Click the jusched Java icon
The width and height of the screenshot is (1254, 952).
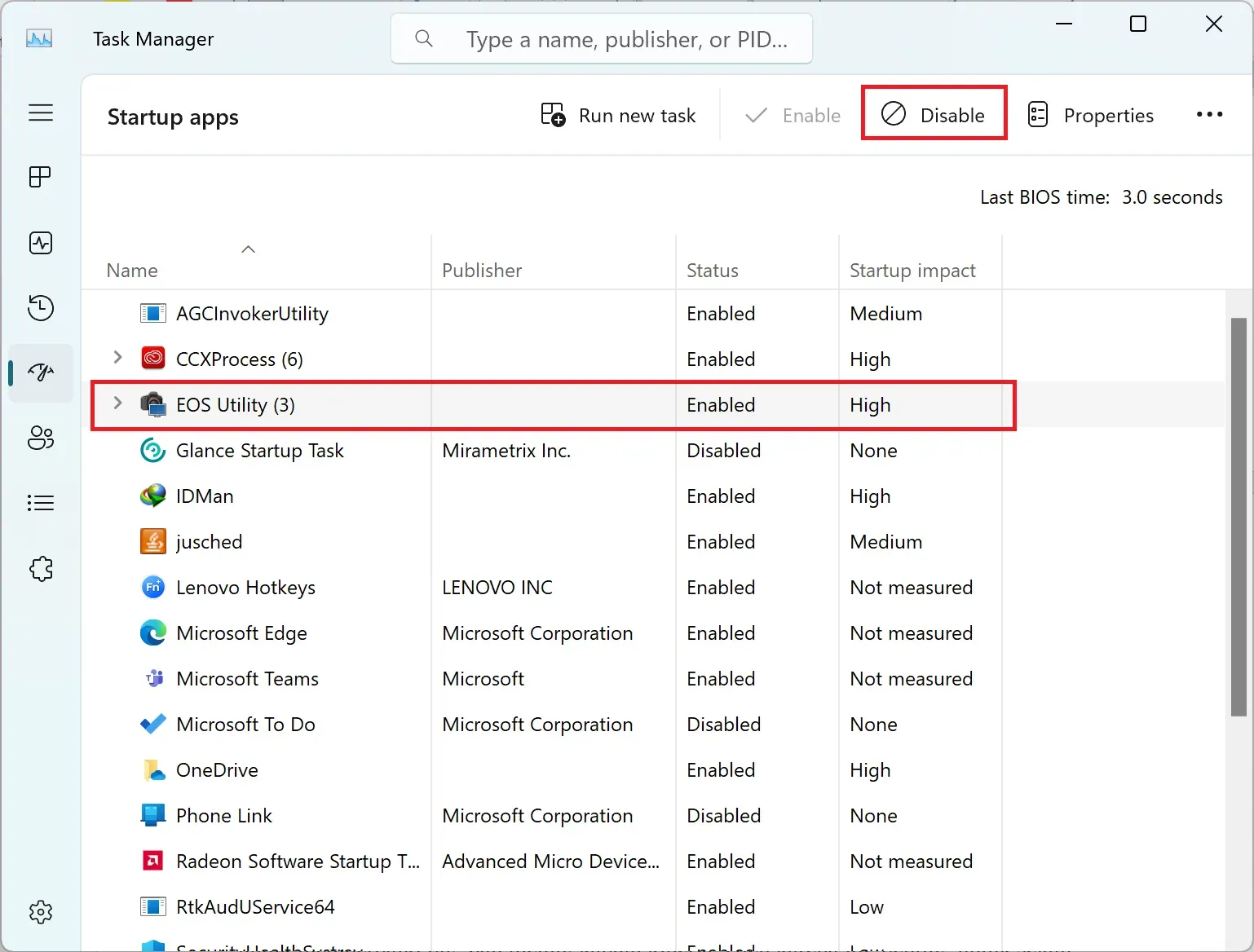pos(153,541)
